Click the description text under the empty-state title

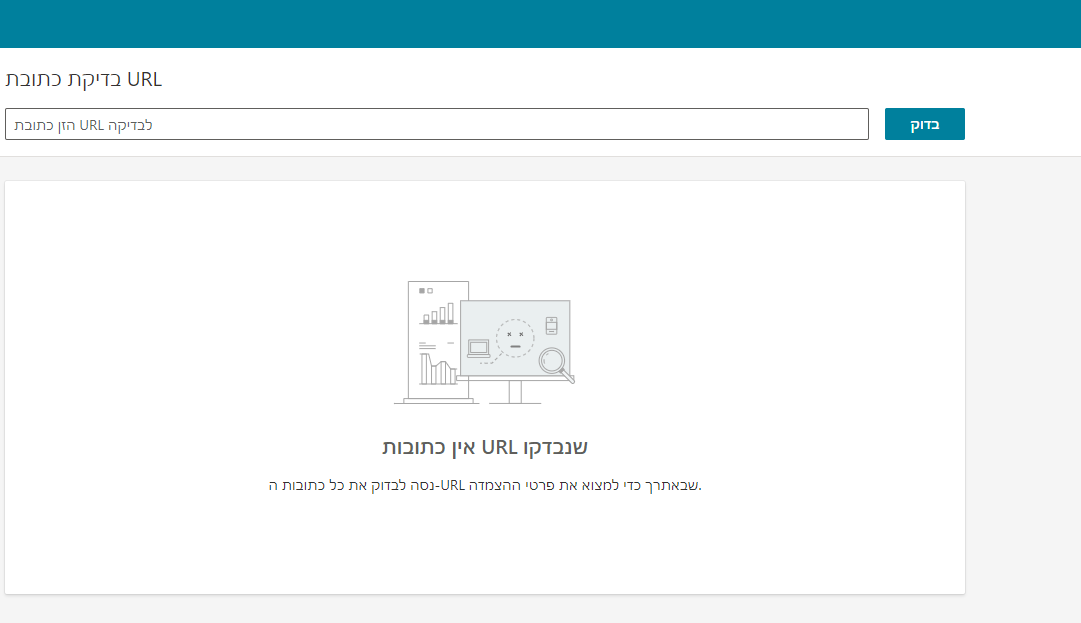click(485, 485)
